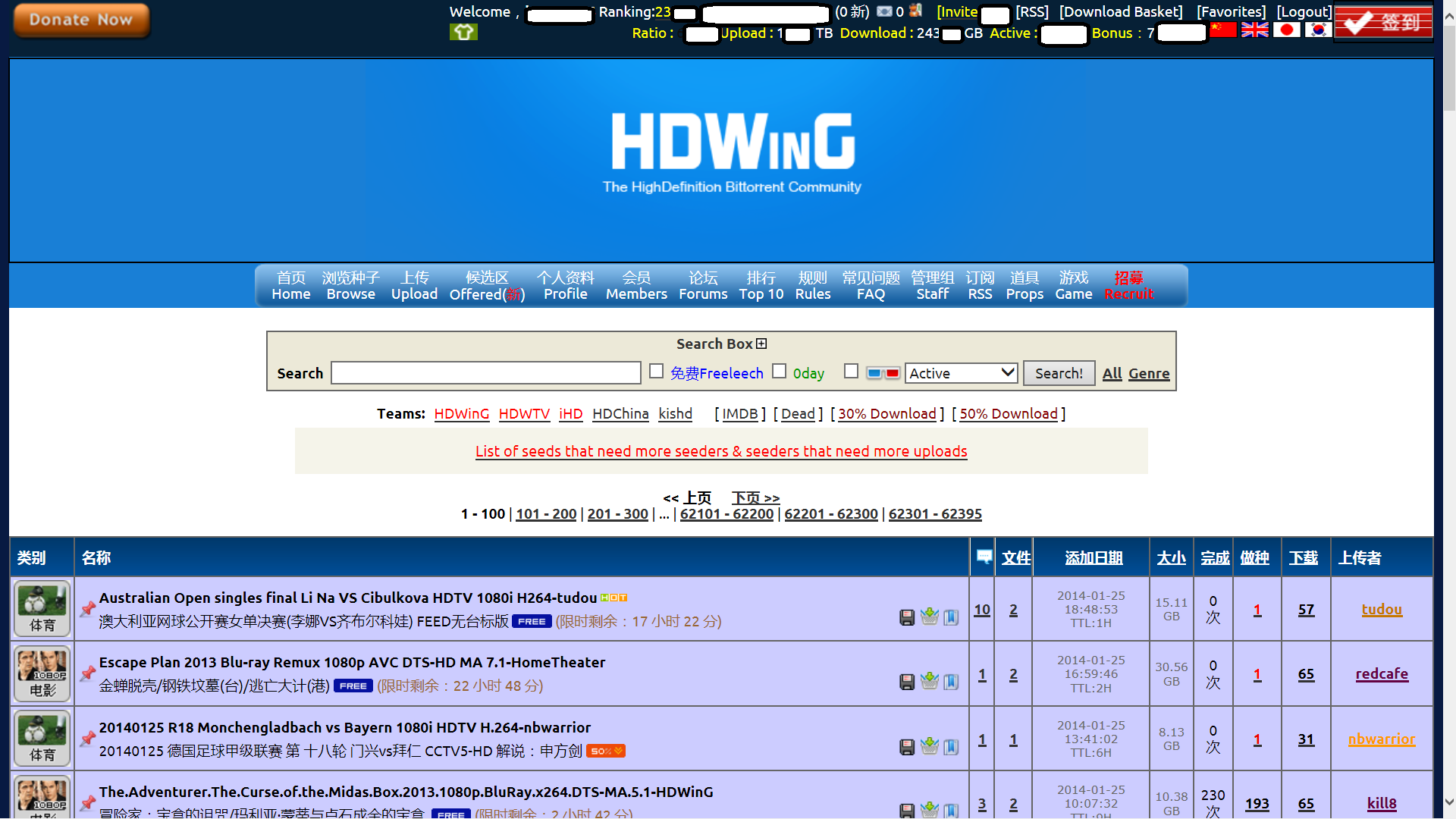
Task: Open Browse 浏览种子 in navigation bar
Action: click(x=351, y=286)
